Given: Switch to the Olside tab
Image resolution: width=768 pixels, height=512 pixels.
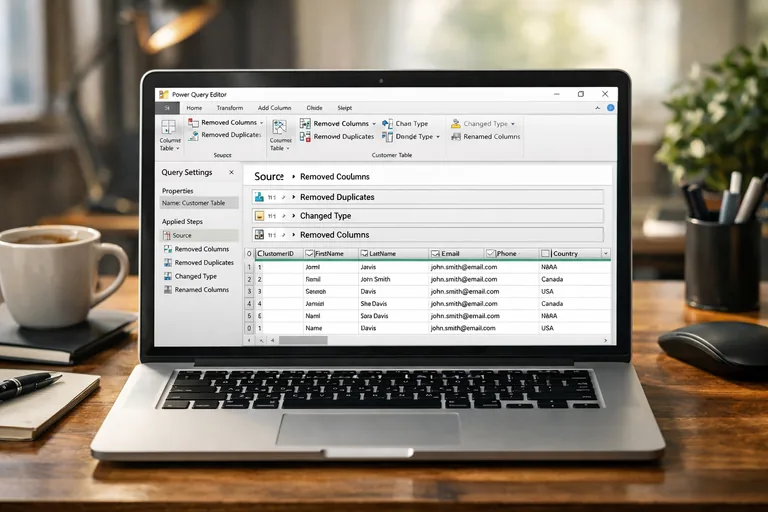Looking at the screenshot, I should pyautogui.click(x=314, y=108).
